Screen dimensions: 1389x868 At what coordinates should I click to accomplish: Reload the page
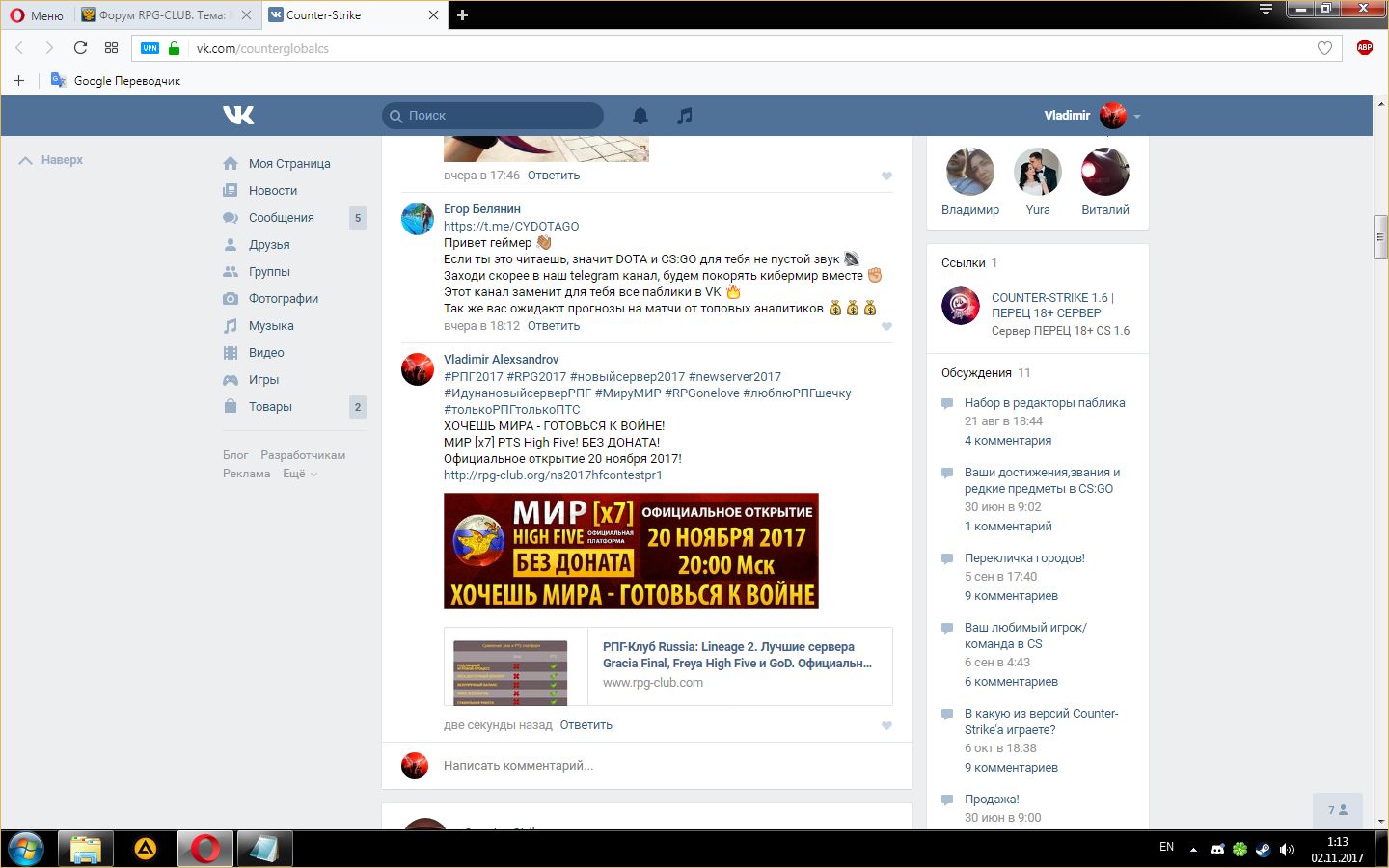80,48
